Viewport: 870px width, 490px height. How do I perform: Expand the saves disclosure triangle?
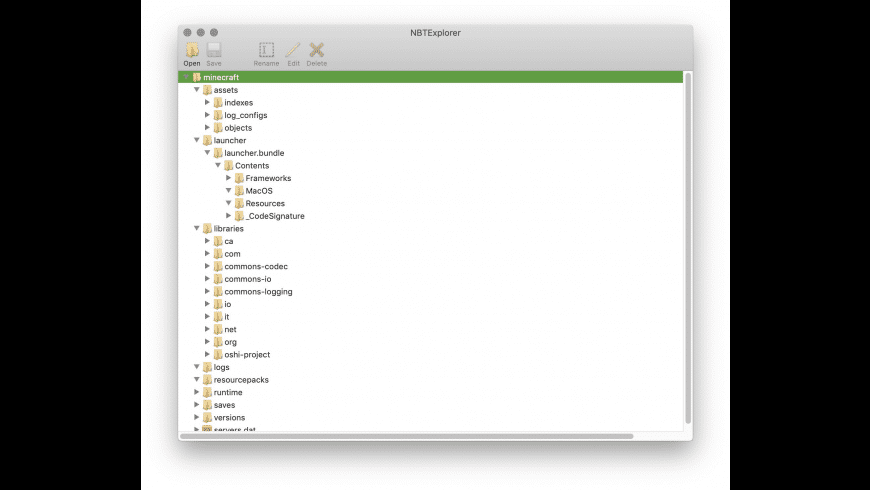coord(196,405)
